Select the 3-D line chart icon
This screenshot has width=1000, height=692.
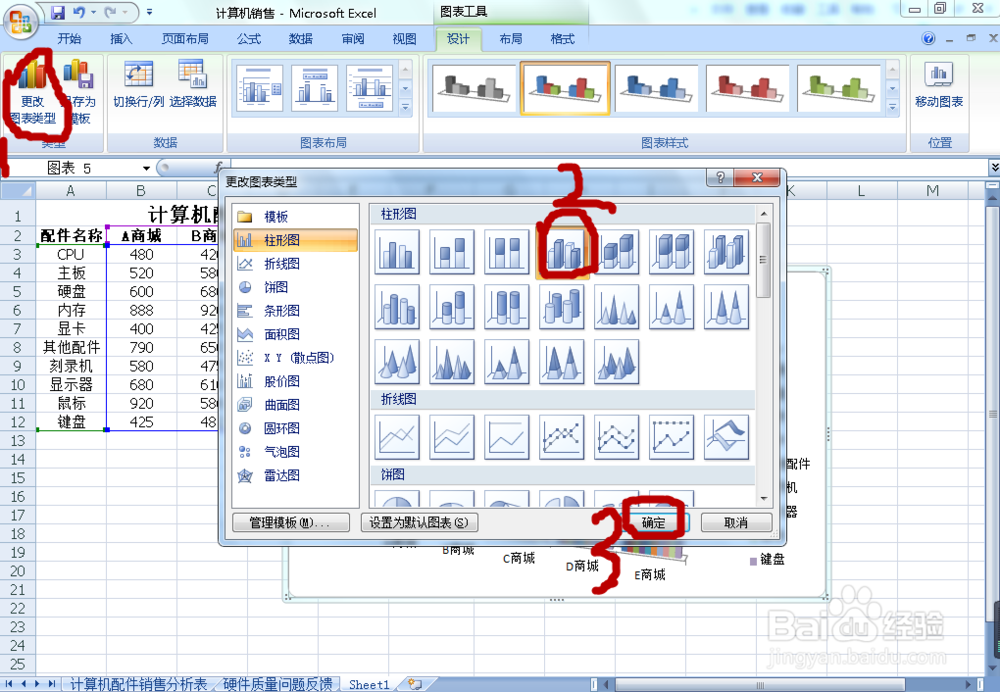pos(726,437)
